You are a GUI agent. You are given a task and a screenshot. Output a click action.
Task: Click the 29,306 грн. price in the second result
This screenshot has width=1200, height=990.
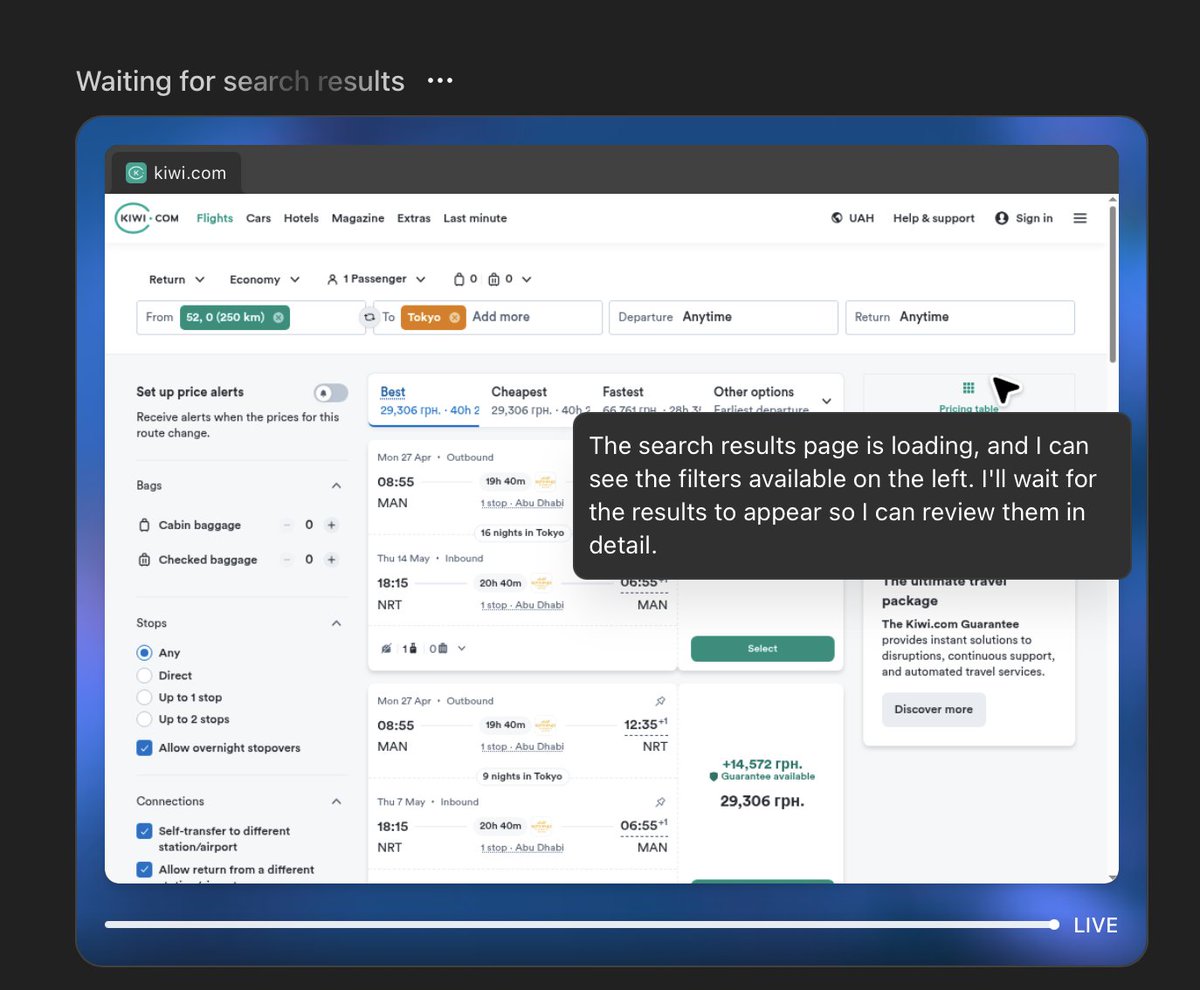[762, 801]
